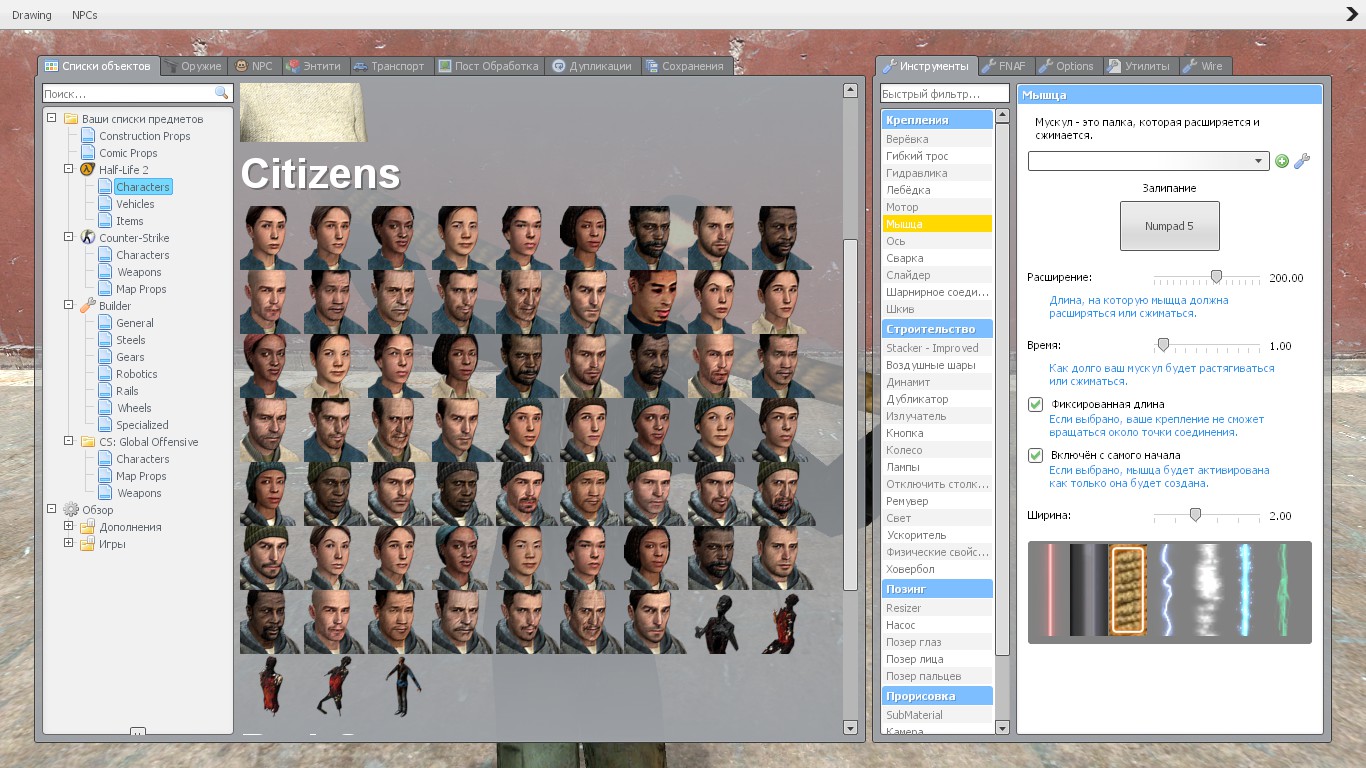Screen dimensions: 1366x768
Task: Open the Сохранения tab
Action: tap(686, 66)
